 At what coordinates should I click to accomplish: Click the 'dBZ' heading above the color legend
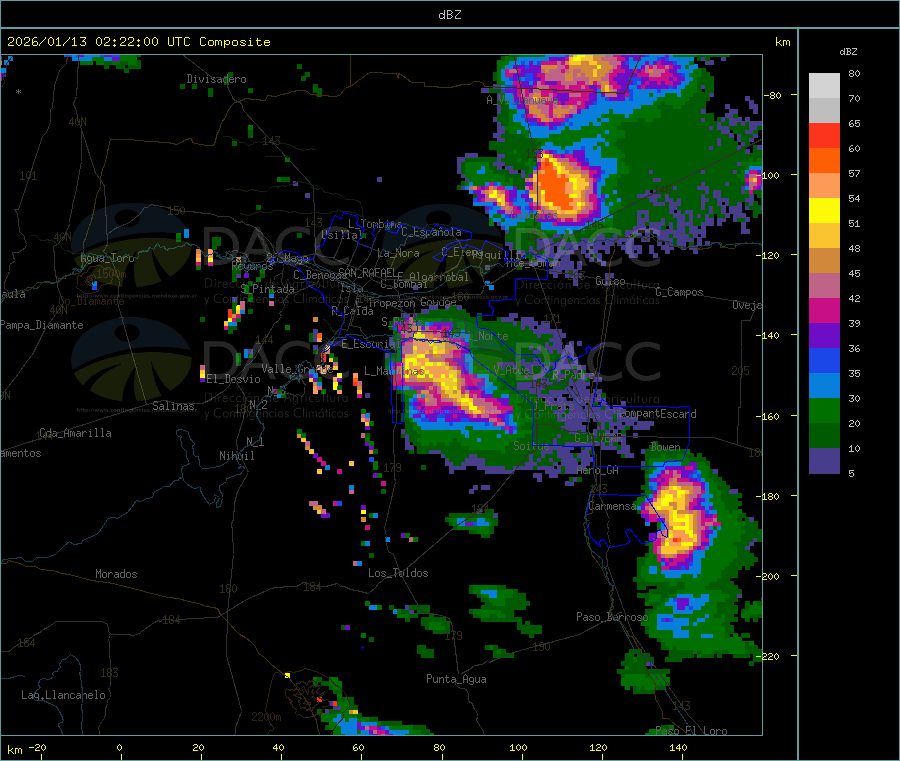(x=848, y=52)
